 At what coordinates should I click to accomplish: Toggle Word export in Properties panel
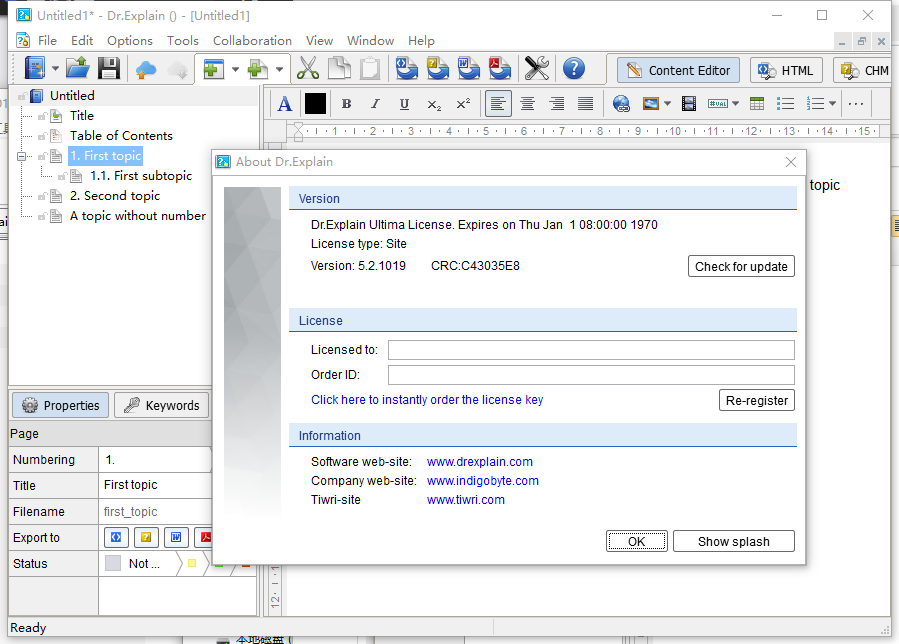(176, 538)
